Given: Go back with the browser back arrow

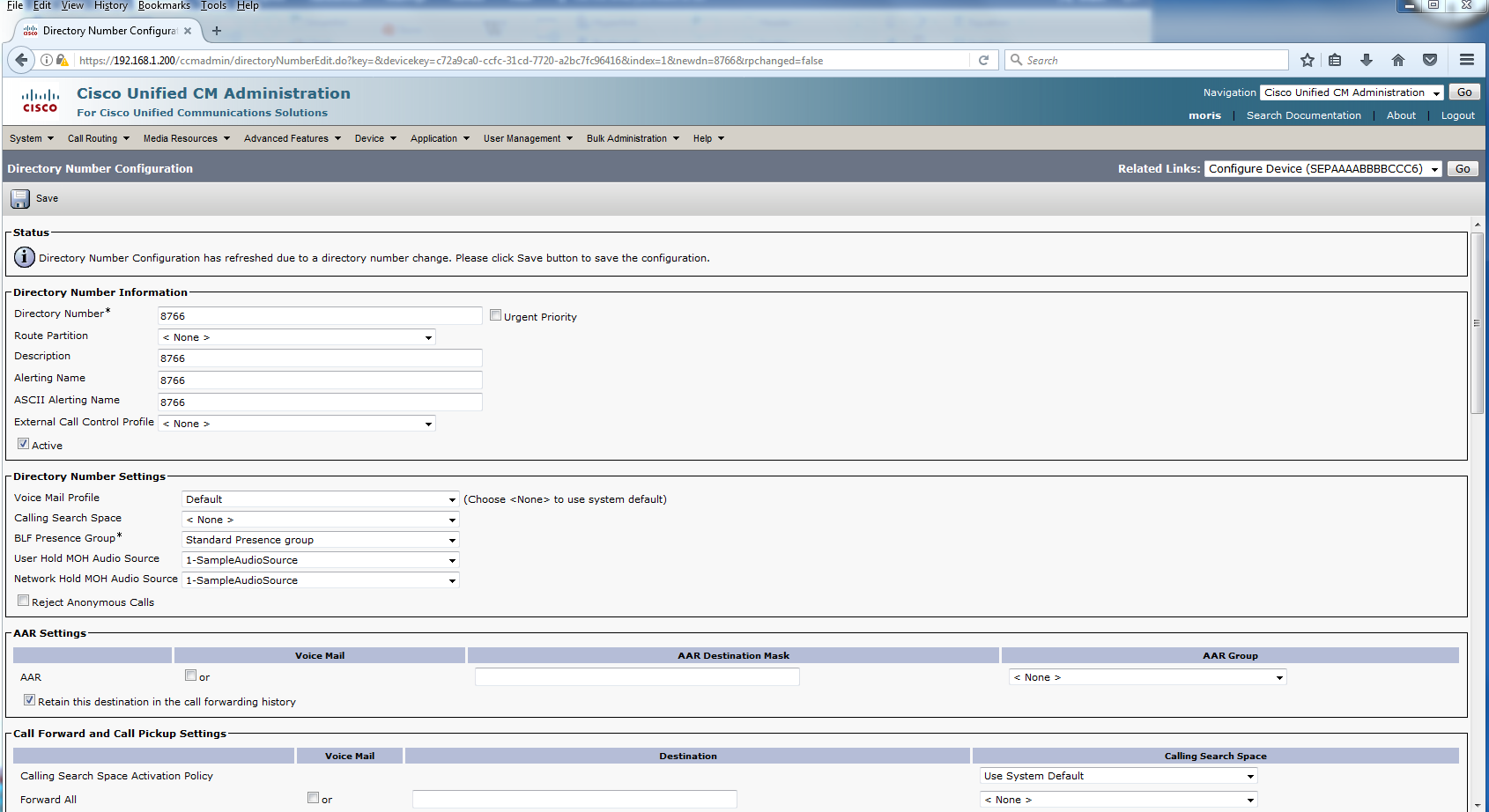Looking at the screenshot, I should (x=21, y=60).
